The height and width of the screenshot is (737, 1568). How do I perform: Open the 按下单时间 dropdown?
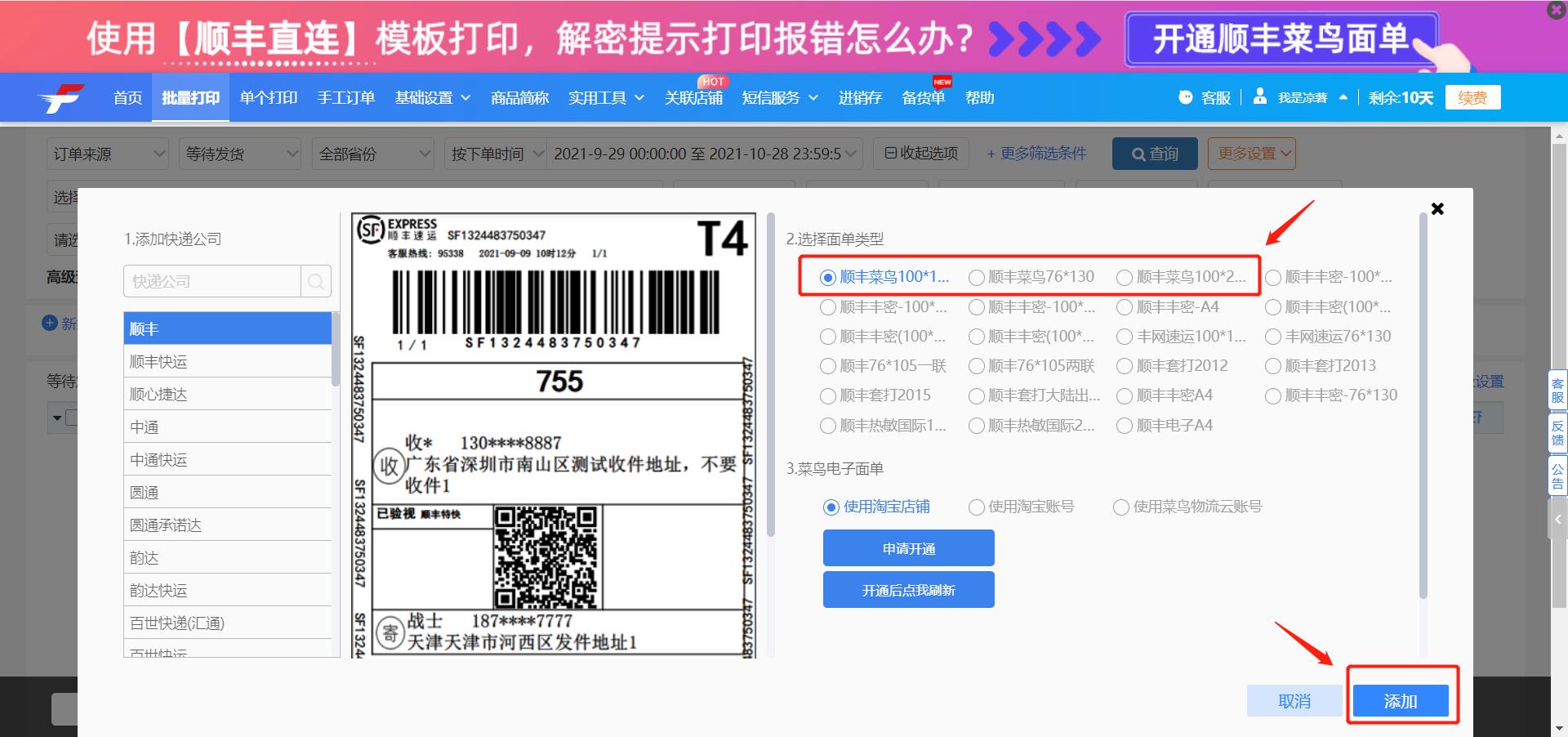[x=496, y=154]
